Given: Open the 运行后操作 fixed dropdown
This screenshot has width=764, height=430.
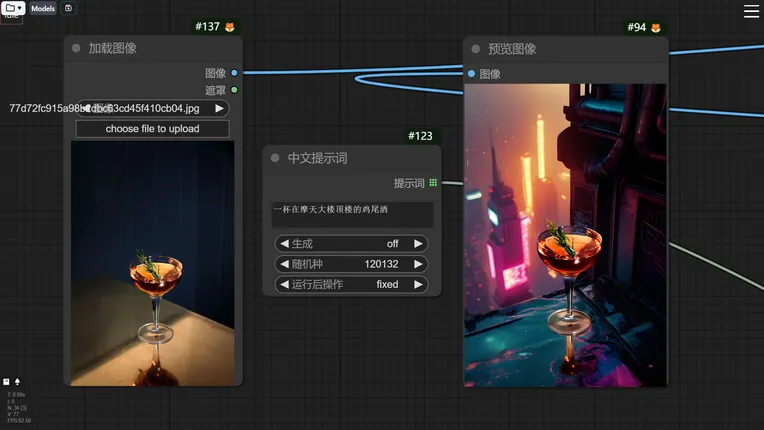Looking at the screenshot, I should [x=351, y=284].
